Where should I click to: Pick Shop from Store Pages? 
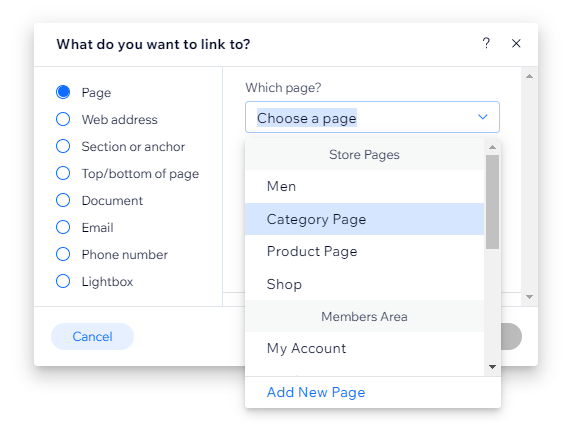tap(364, 284)
